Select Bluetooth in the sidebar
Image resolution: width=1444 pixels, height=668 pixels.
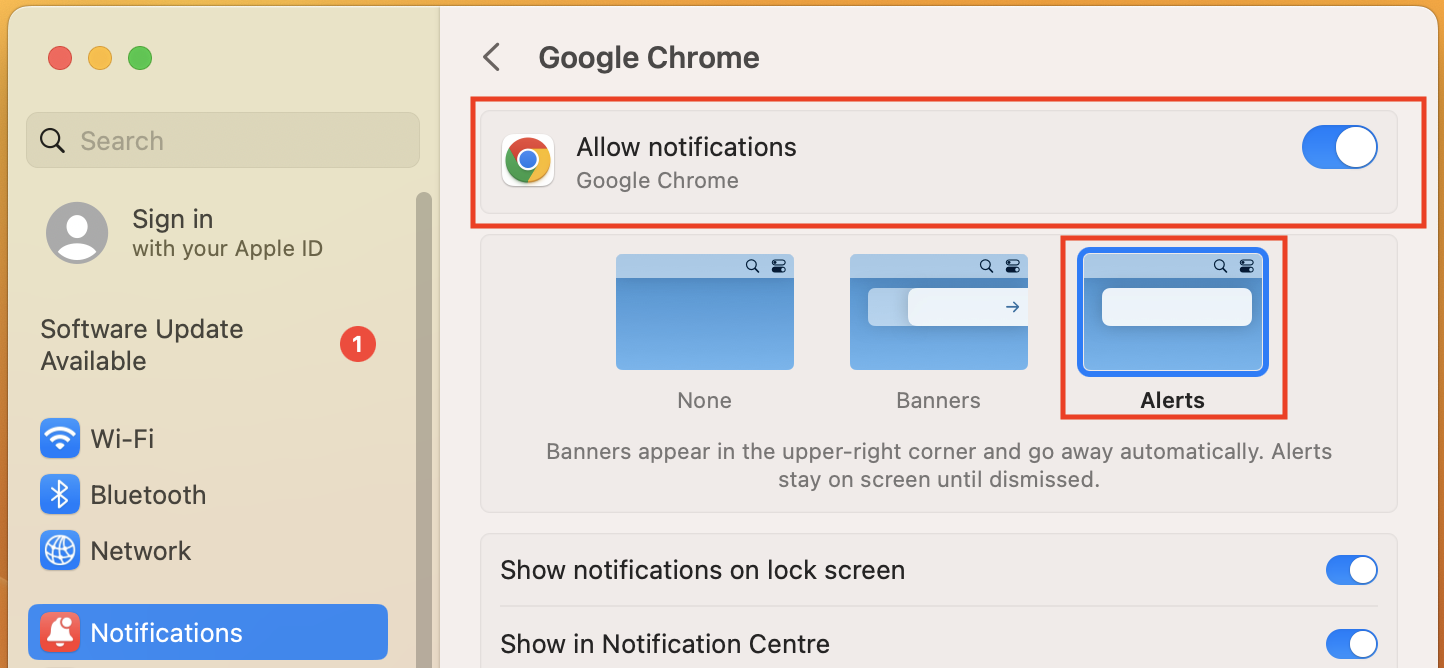[x=208, y=494]
